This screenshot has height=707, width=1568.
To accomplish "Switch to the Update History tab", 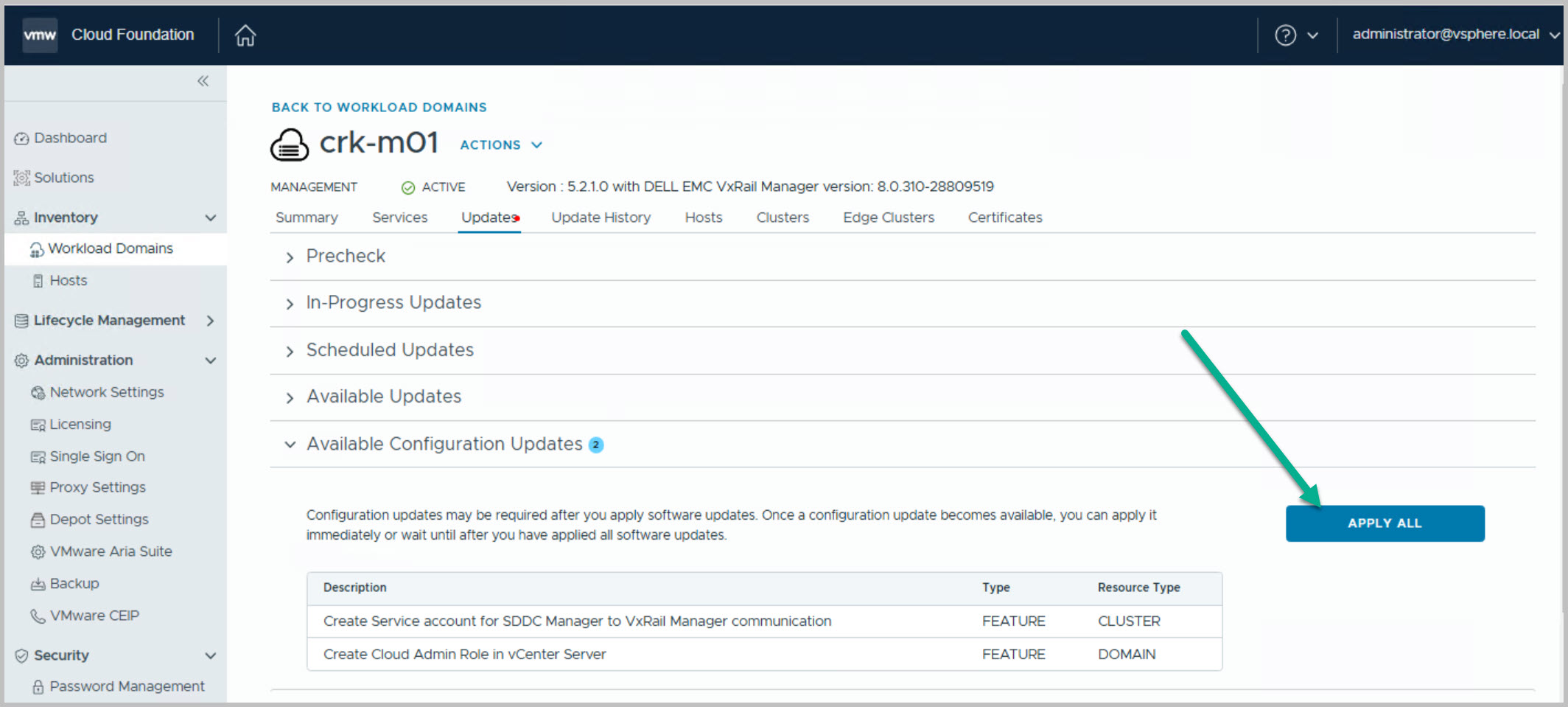I will click(601, 217).
